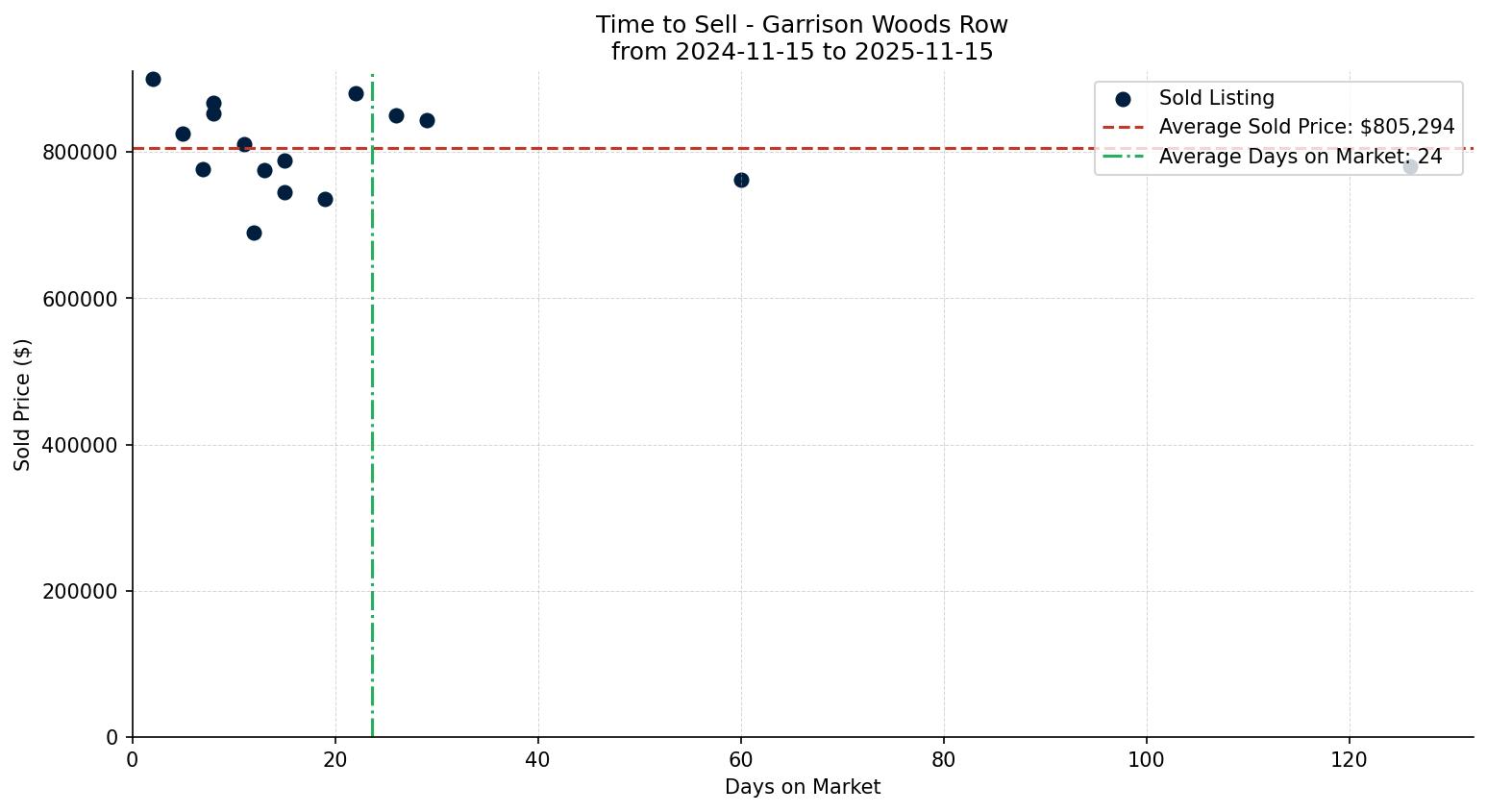Click the date range subtitle text
This screenshot has width=1487, height=812.
click(x=802, y=52)
